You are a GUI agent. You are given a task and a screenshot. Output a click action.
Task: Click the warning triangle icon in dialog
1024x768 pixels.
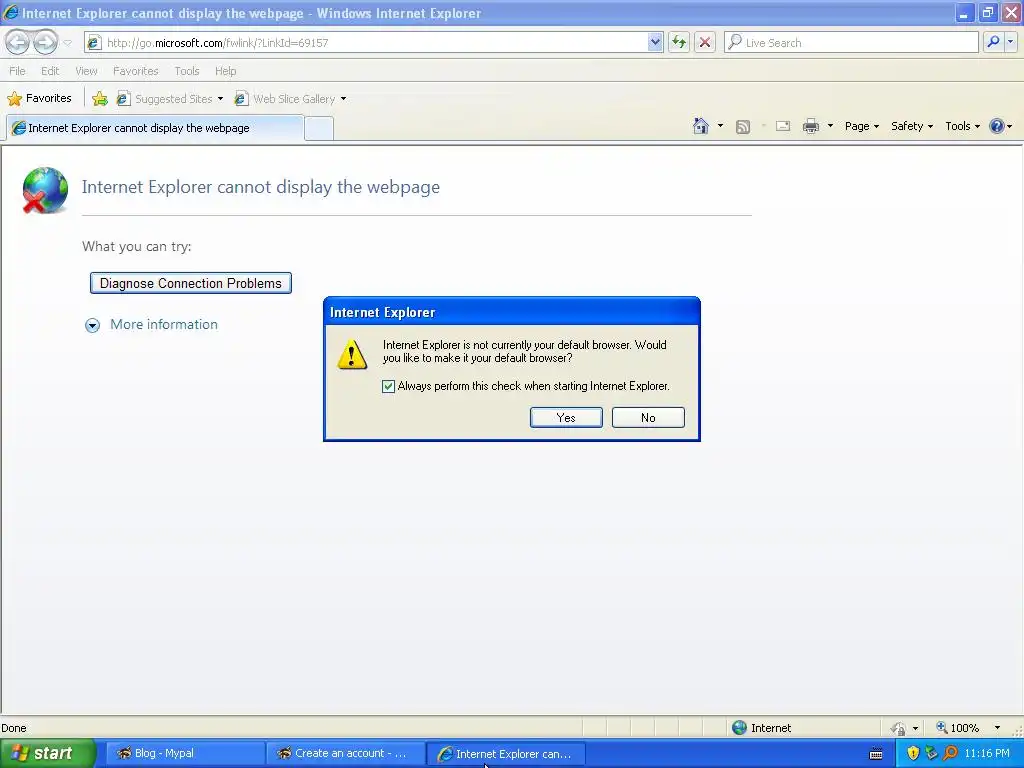(x=352, y=353)
